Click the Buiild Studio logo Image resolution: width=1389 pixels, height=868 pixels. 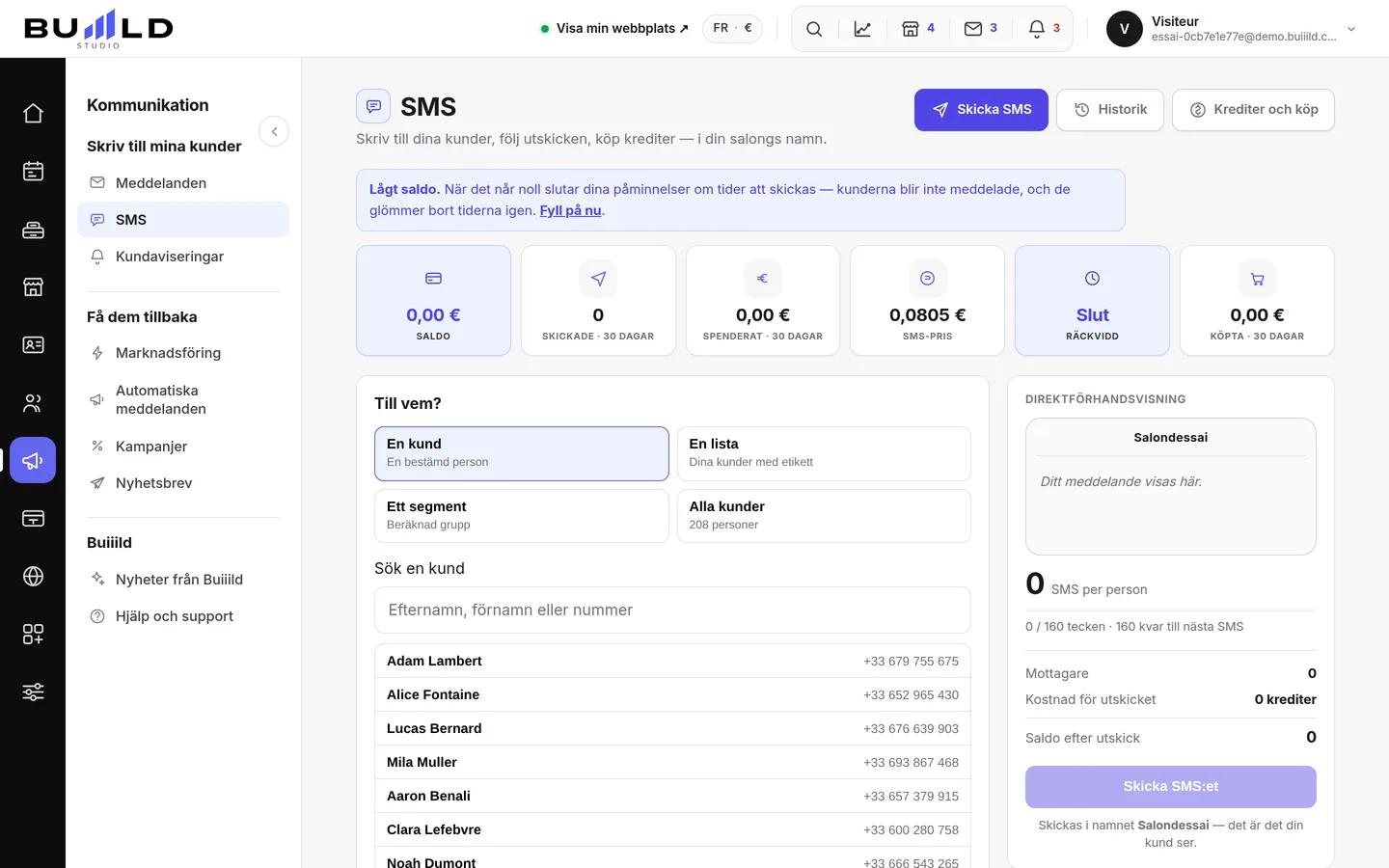point(98,29)
